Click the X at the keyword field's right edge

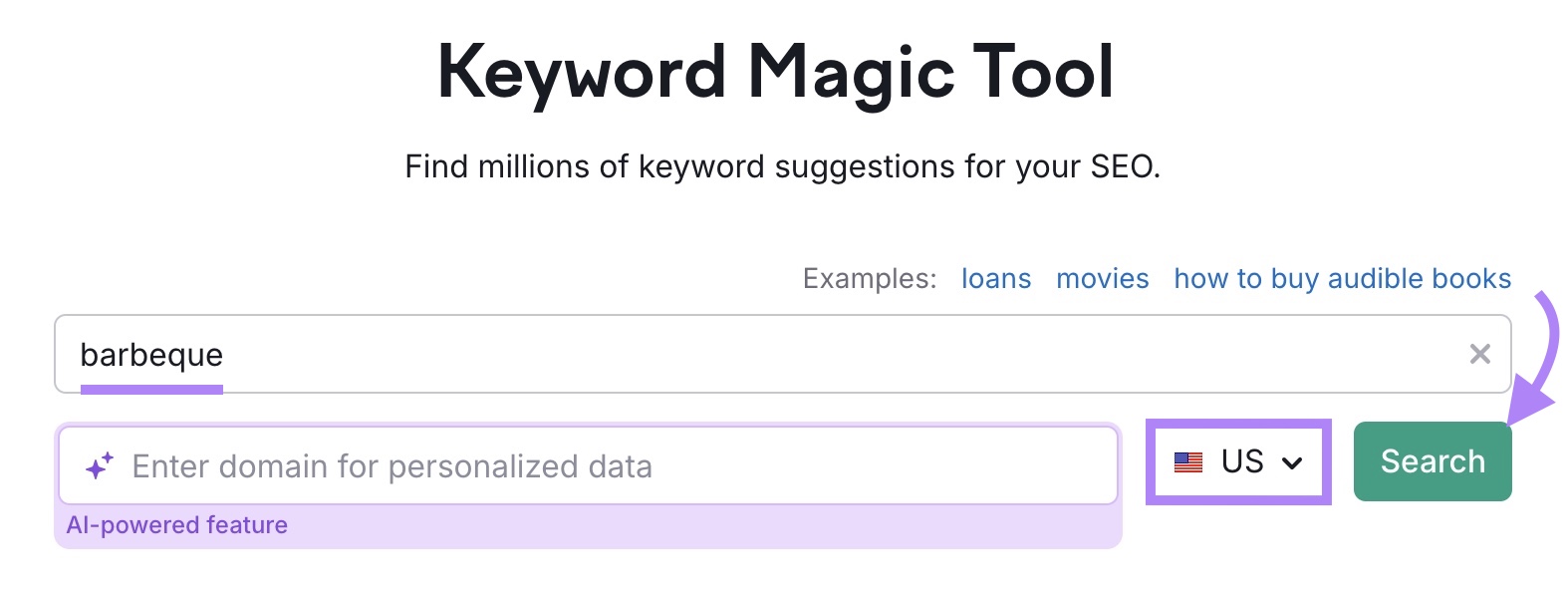(x=1479, y=354)
